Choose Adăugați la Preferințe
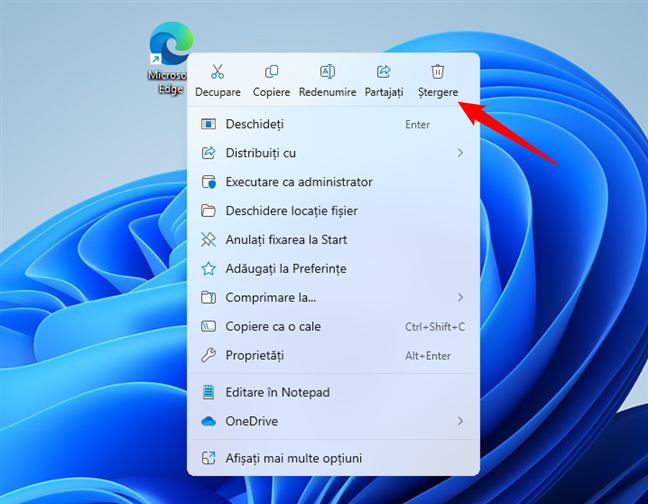 click(333, 269)
